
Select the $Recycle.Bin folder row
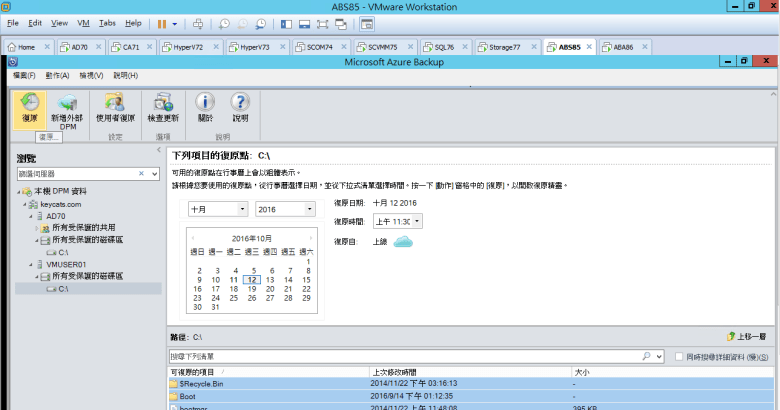tap(202, 382)
